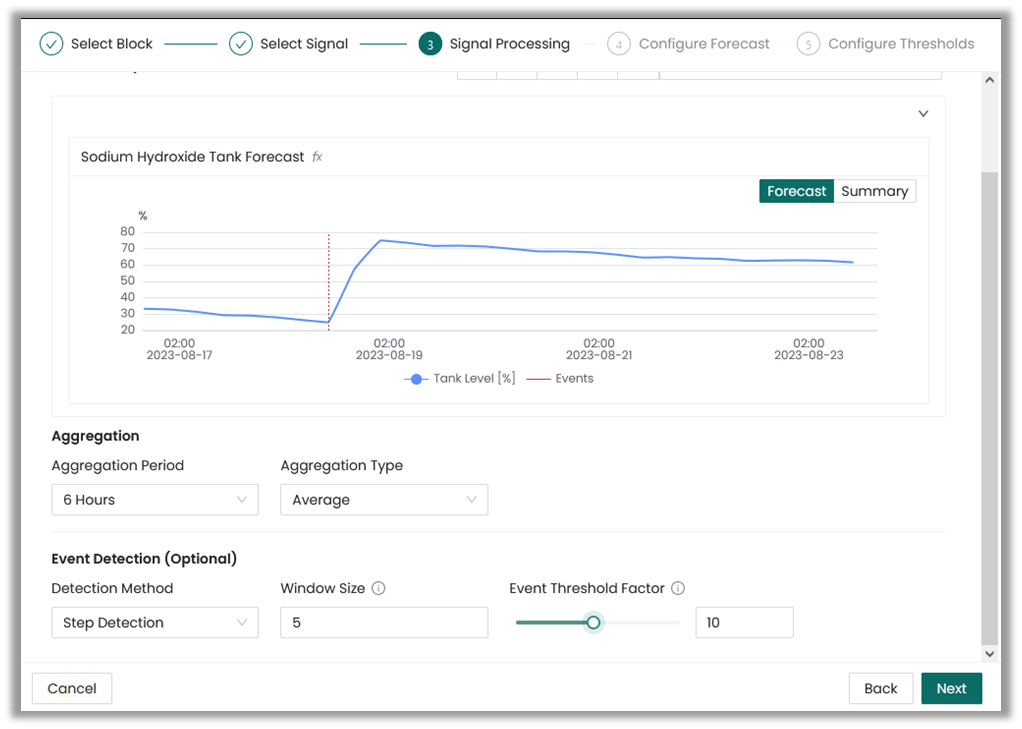Click the Back button

tap(880, 688)
